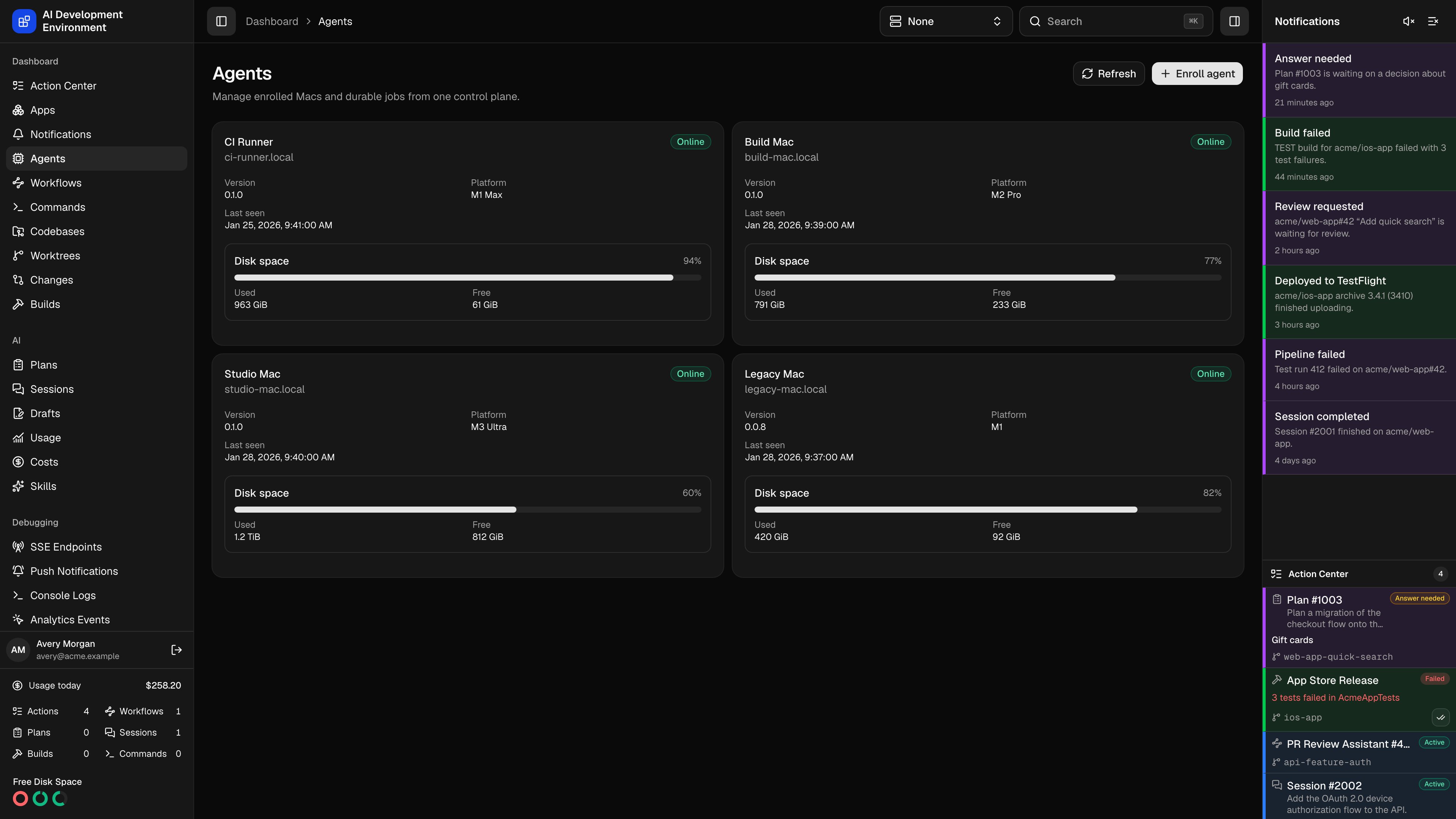
Task: Click the CI Runner disk space progress bar
Action: [468, 278]
